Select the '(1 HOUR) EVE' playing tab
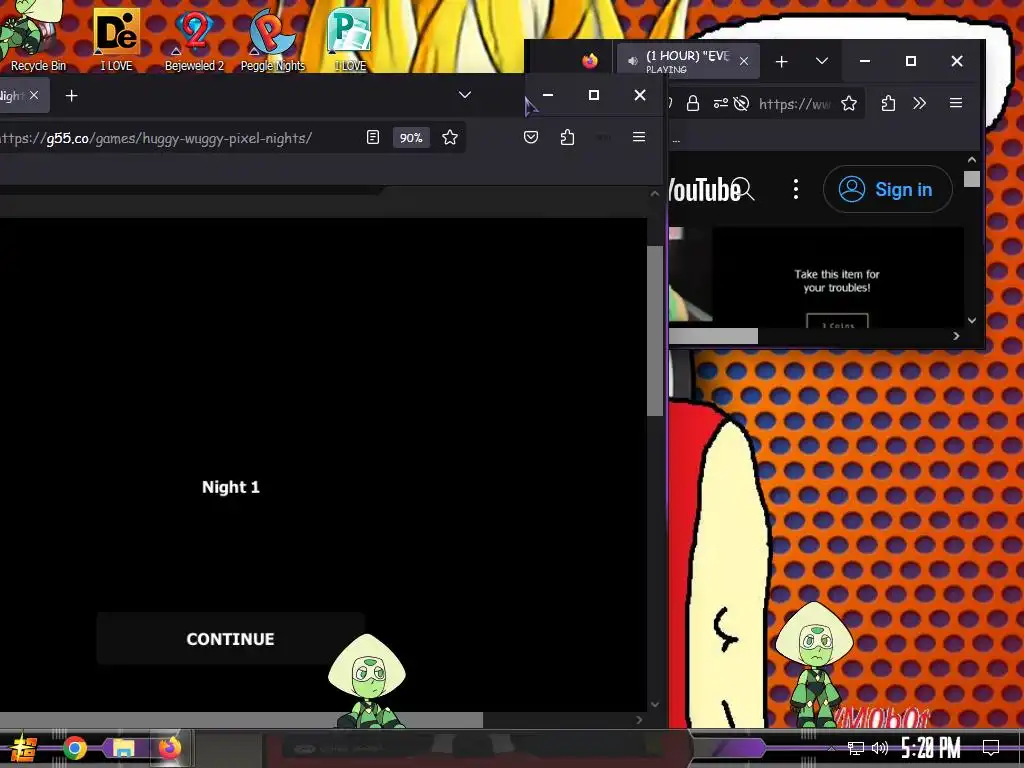This screenshot has width=1024, height=768. coord(687,61)
